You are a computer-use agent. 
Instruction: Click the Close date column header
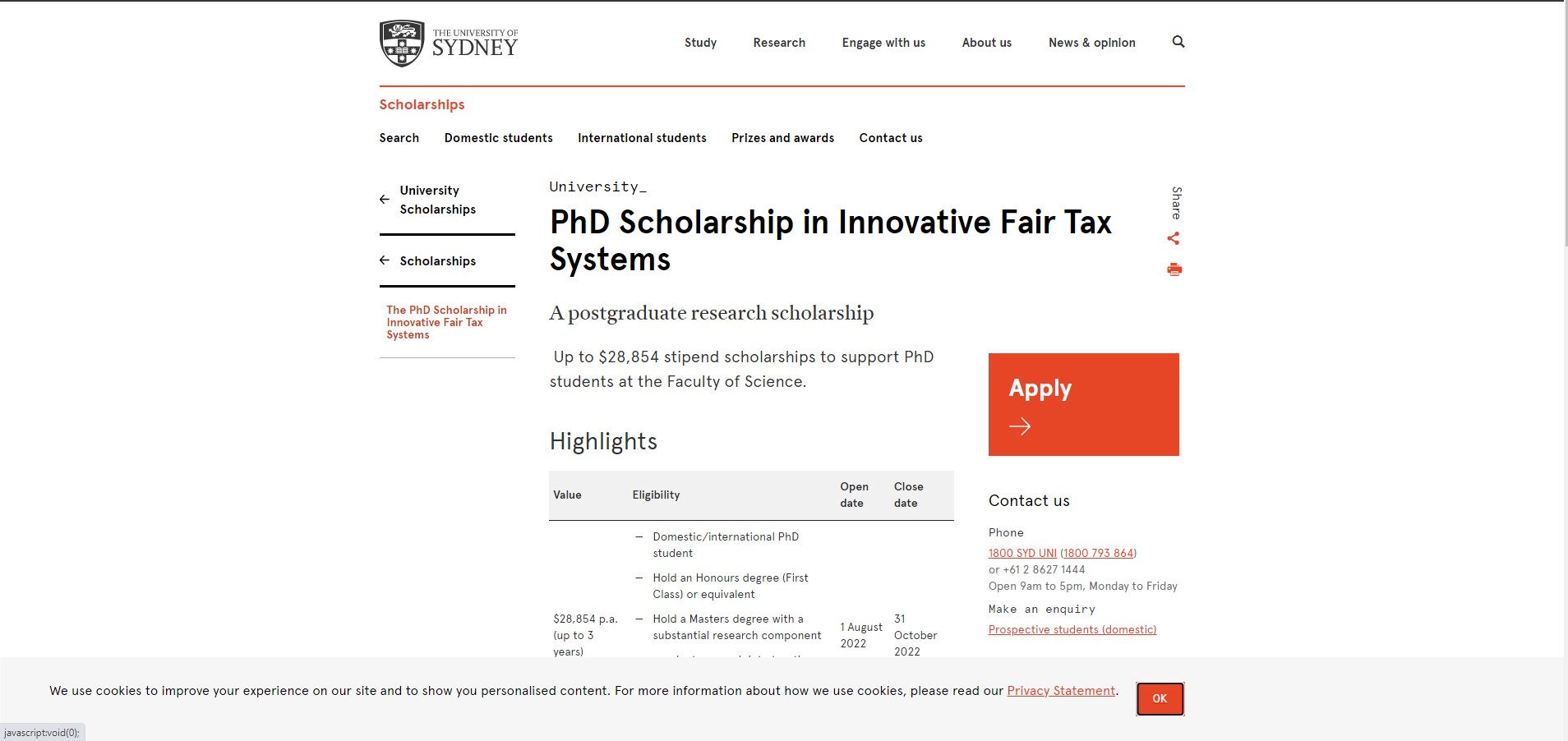(908, 495)
